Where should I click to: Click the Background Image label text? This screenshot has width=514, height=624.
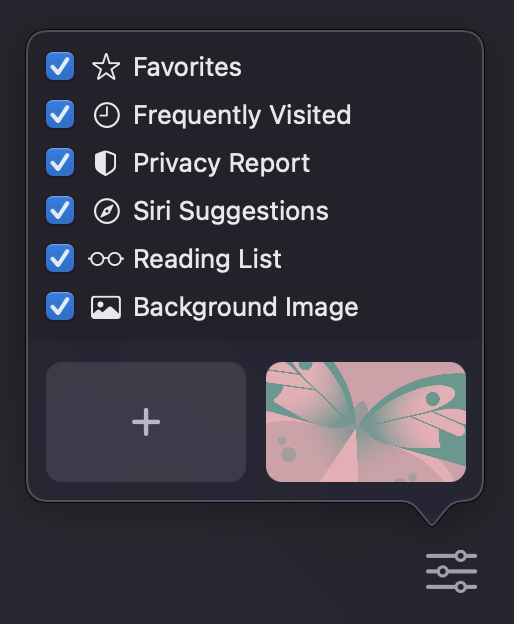(x=246, y=308)
